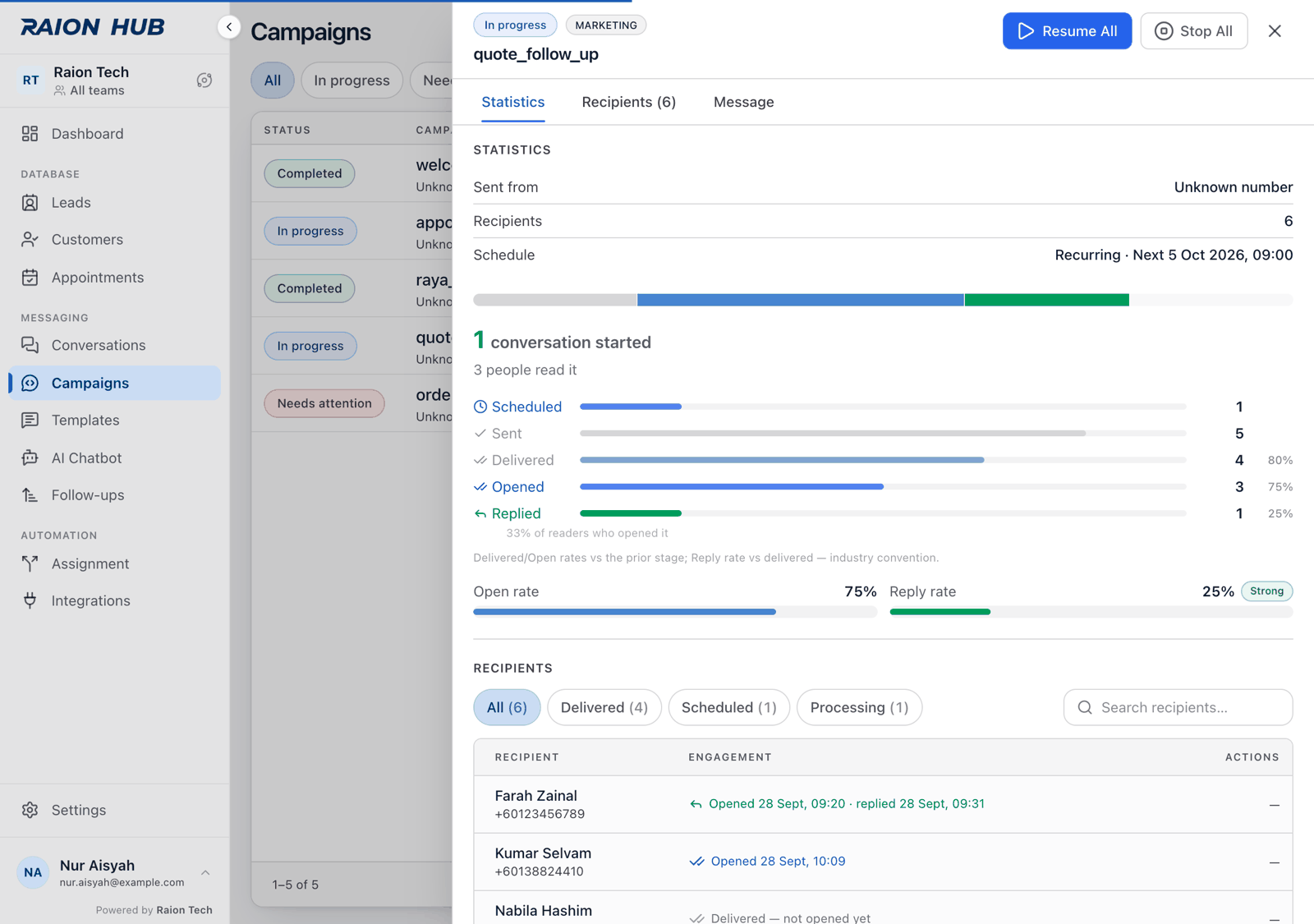
Task: Click the Needs attention campaign status
Action: point(324,403)
